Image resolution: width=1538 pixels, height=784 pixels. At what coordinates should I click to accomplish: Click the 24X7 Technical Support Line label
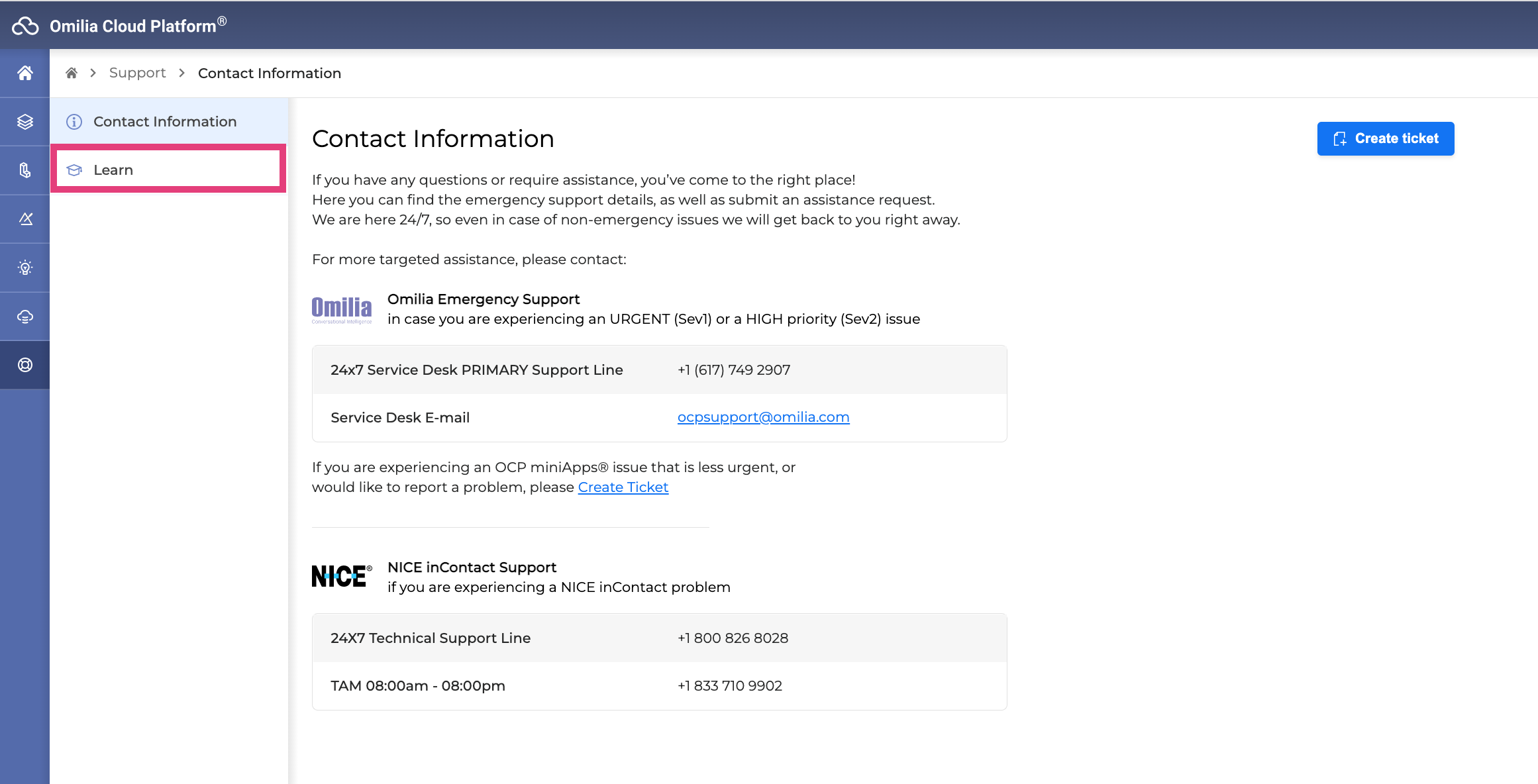click(x=431, y=638)
